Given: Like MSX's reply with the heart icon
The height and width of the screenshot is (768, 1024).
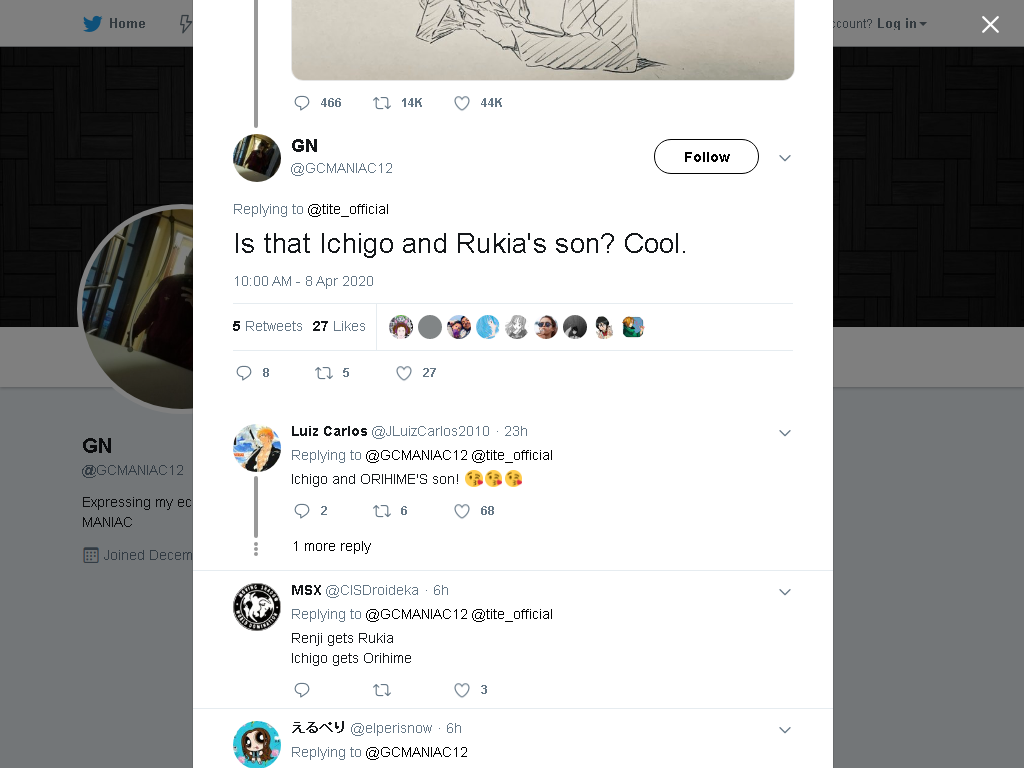Looking at the screenshot, I should [x=462, y=690].
